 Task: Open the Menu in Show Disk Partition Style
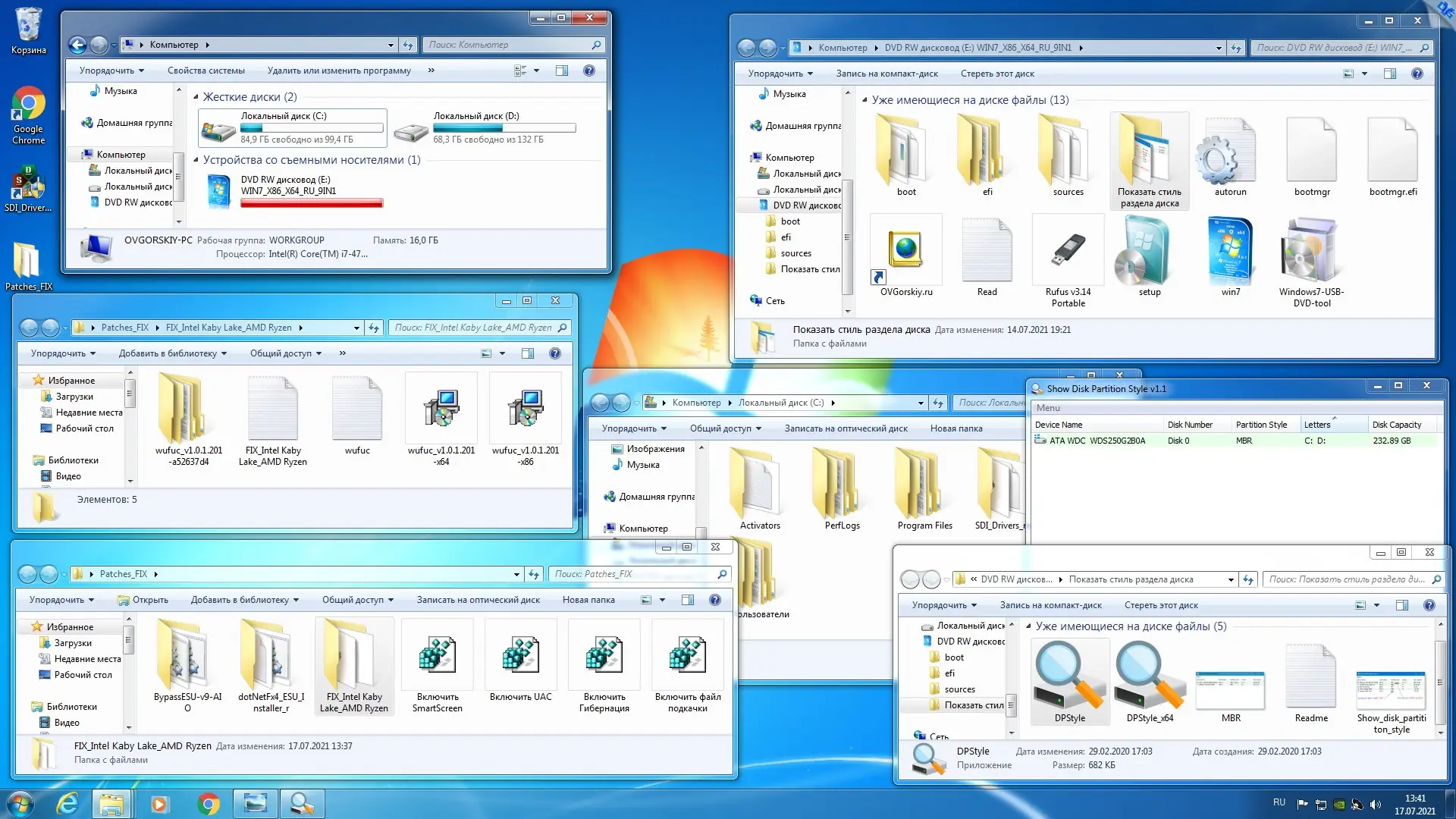click(x=1049, y=408)
